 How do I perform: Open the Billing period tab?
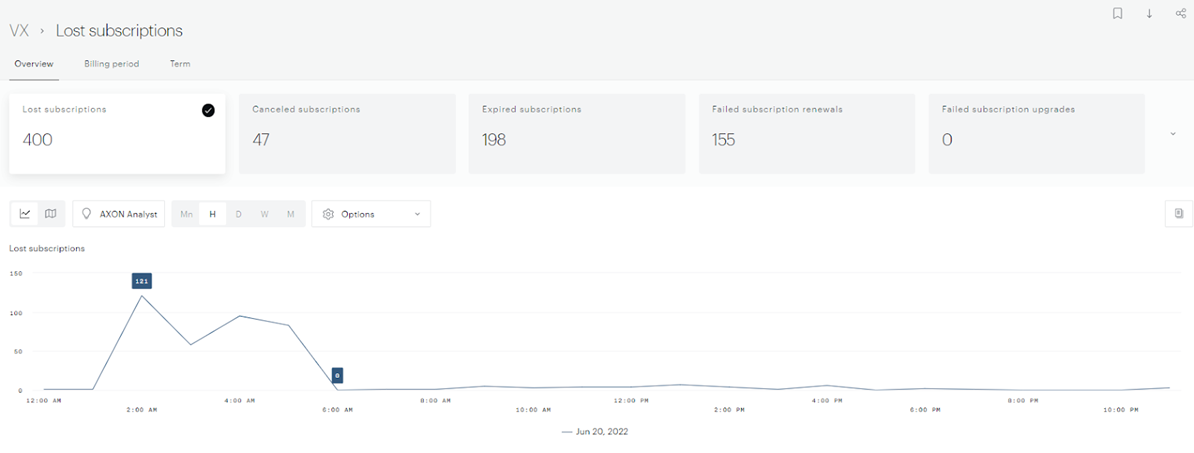click(x=111, y=64)
